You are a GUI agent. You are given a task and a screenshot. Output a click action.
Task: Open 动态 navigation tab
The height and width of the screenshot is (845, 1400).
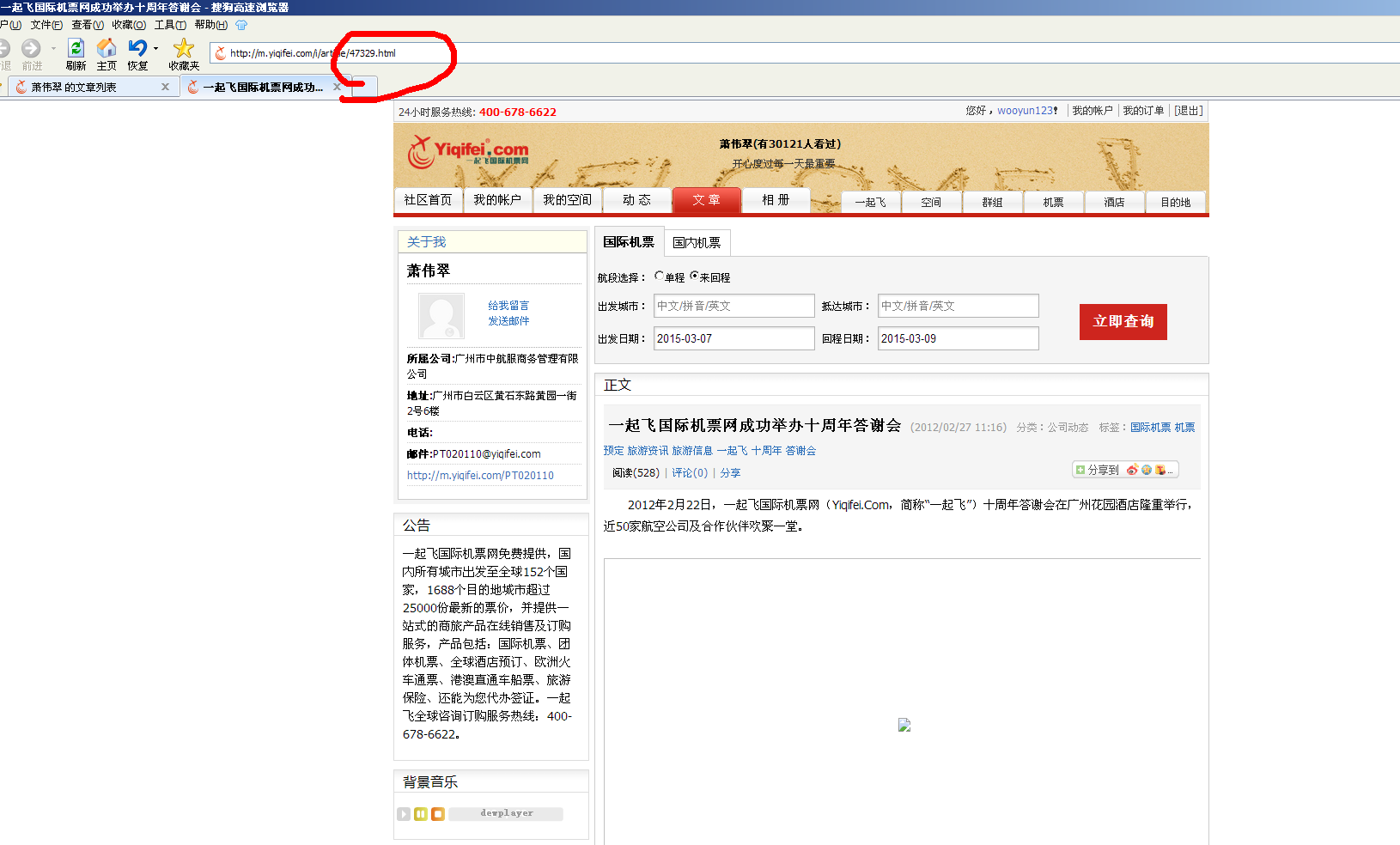[x=636, y=200]
